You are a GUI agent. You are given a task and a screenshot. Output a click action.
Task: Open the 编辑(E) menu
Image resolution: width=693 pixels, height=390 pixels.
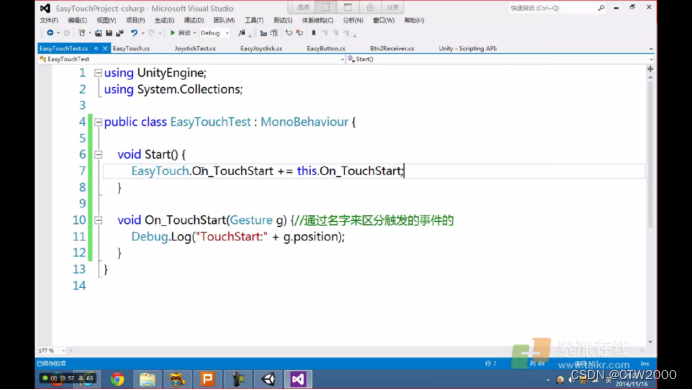point(77,20)
